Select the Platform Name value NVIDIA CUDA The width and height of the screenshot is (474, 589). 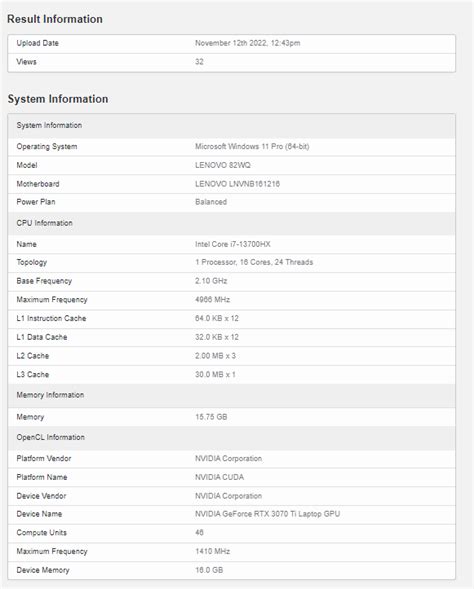(220, 477)
